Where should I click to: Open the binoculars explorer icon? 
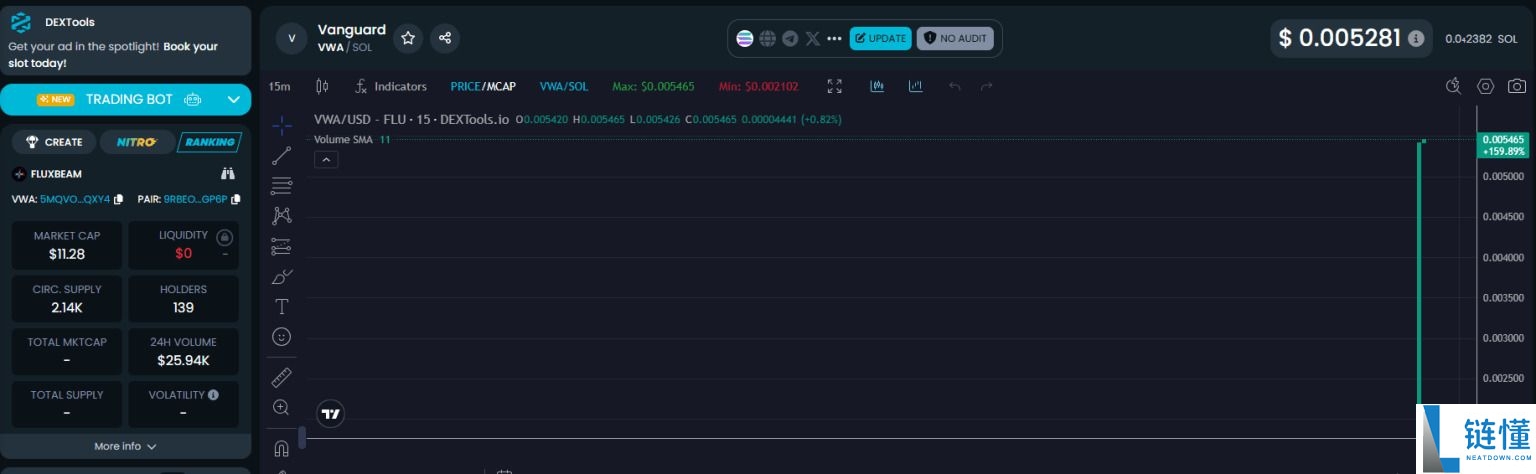pos(227,174)
